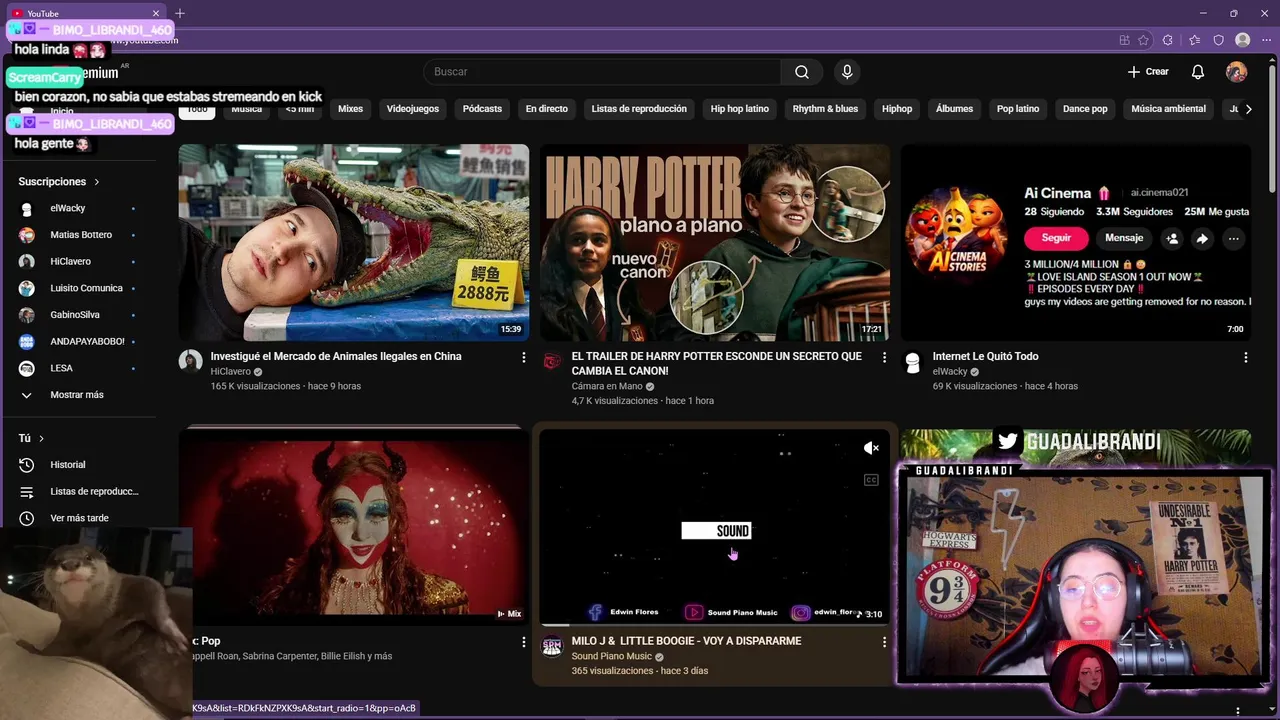
Task: Open the crocodile market video thumbnail
Action: (x=354, y=242)
